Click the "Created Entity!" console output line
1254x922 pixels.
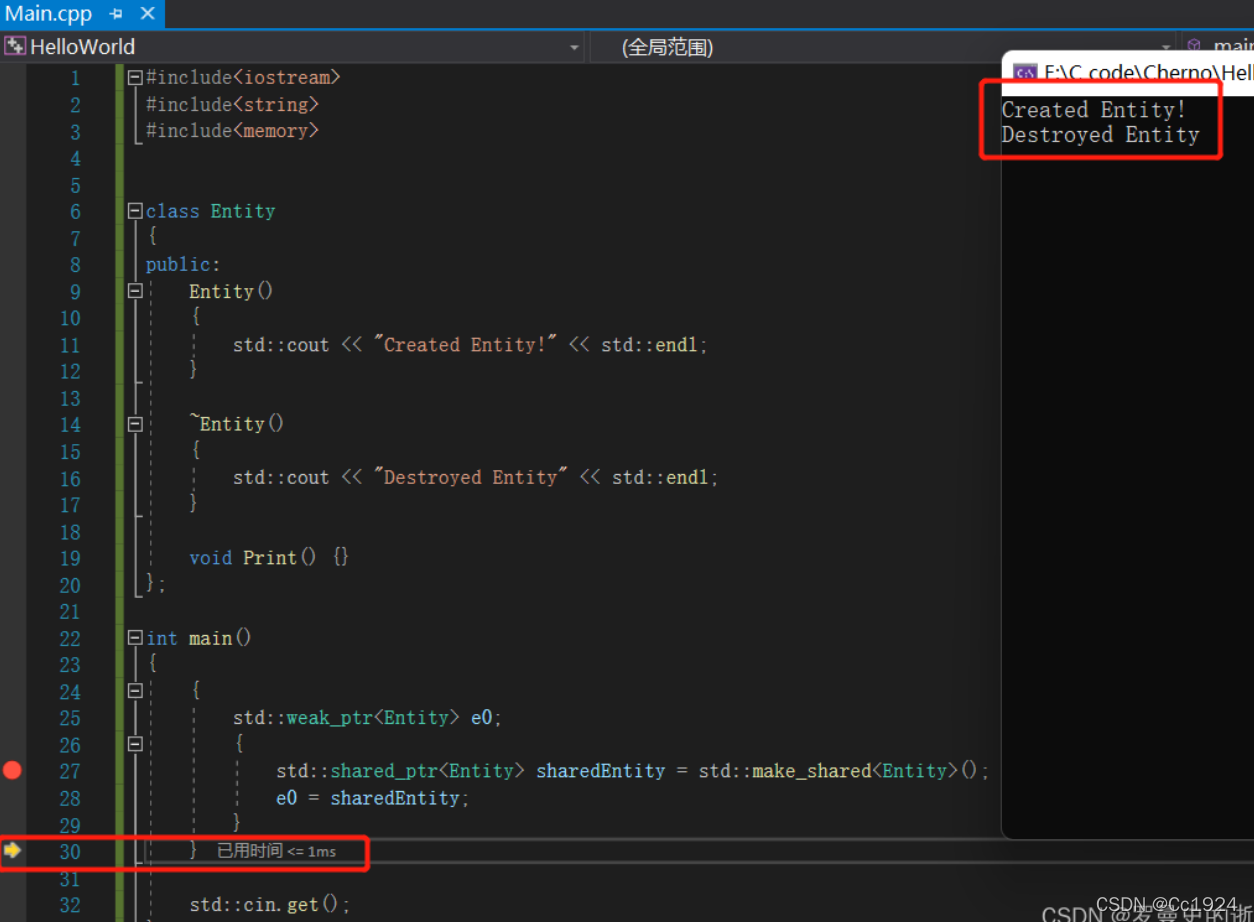pos(1094,110)
